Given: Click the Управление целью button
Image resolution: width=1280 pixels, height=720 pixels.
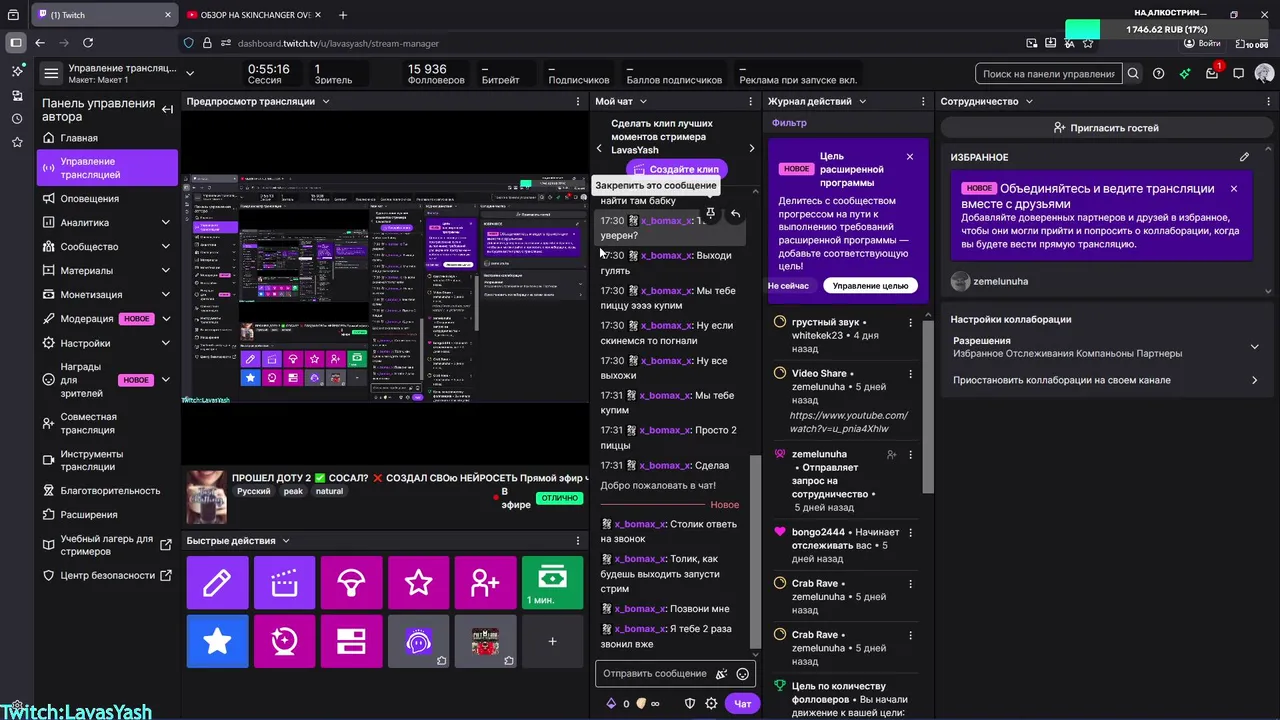Looking at the screenshot, I should click(x=870, y=286).
